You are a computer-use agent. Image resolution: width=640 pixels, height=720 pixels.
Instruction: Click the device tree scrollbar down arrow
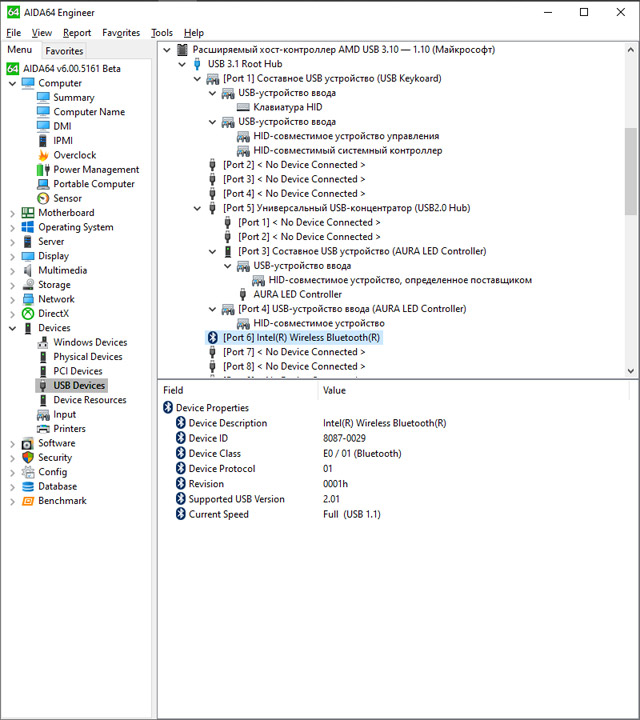631,371
